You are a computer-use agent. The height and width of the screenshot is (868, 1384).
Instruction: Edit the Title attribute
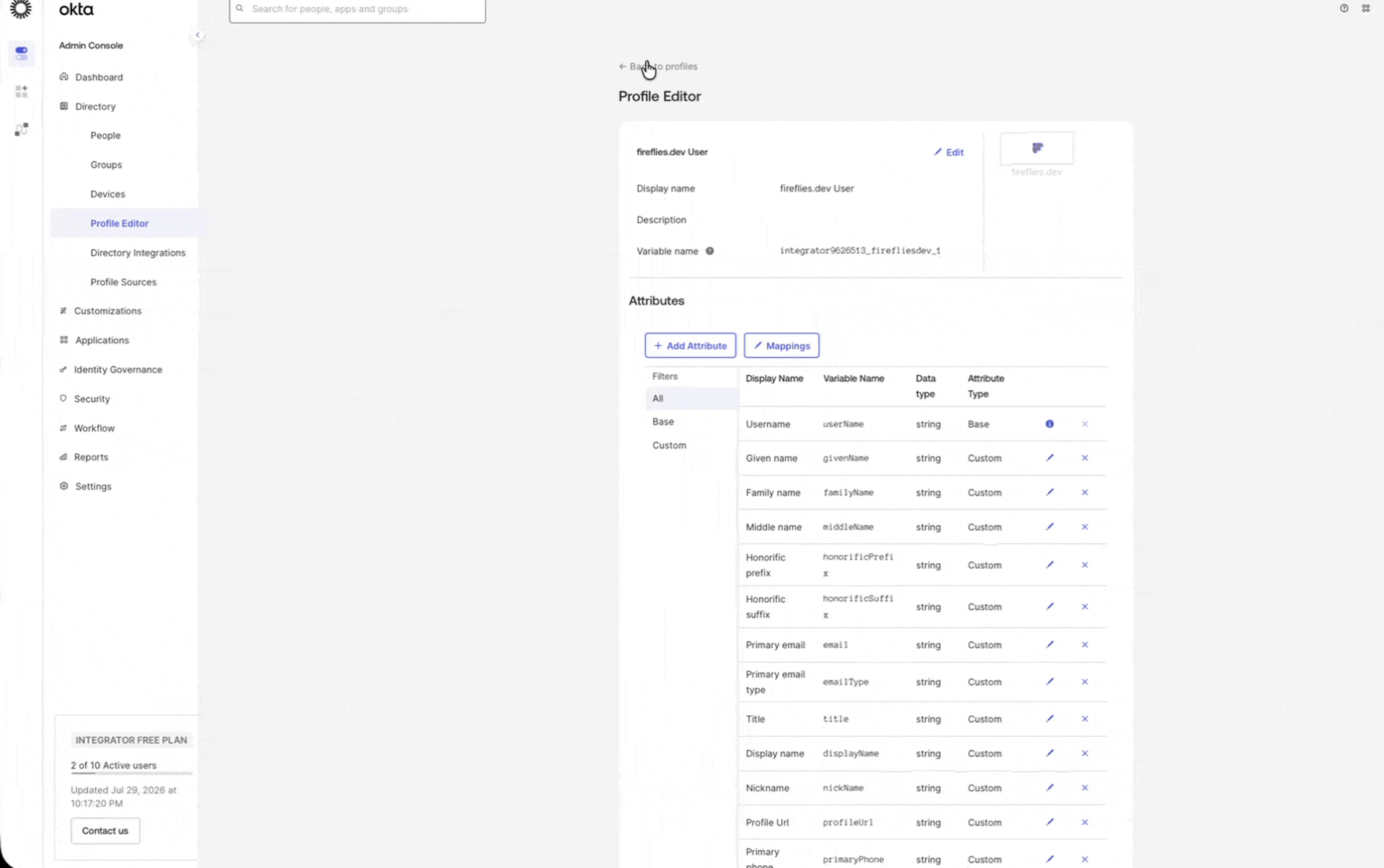[1050, 719]
